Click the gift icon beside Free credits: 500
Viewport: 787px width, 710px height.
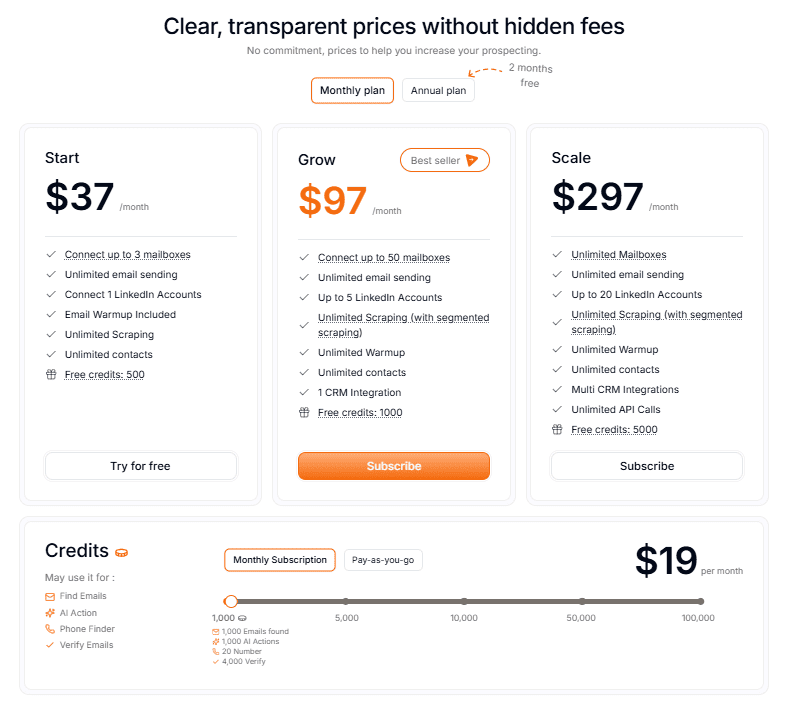pos(50,375)
